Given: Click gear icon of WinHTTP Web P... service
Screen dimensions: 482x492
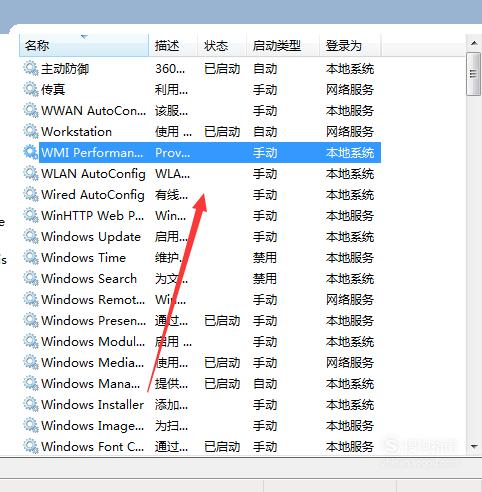Looking at the screenshot, I should coord(31,216).
